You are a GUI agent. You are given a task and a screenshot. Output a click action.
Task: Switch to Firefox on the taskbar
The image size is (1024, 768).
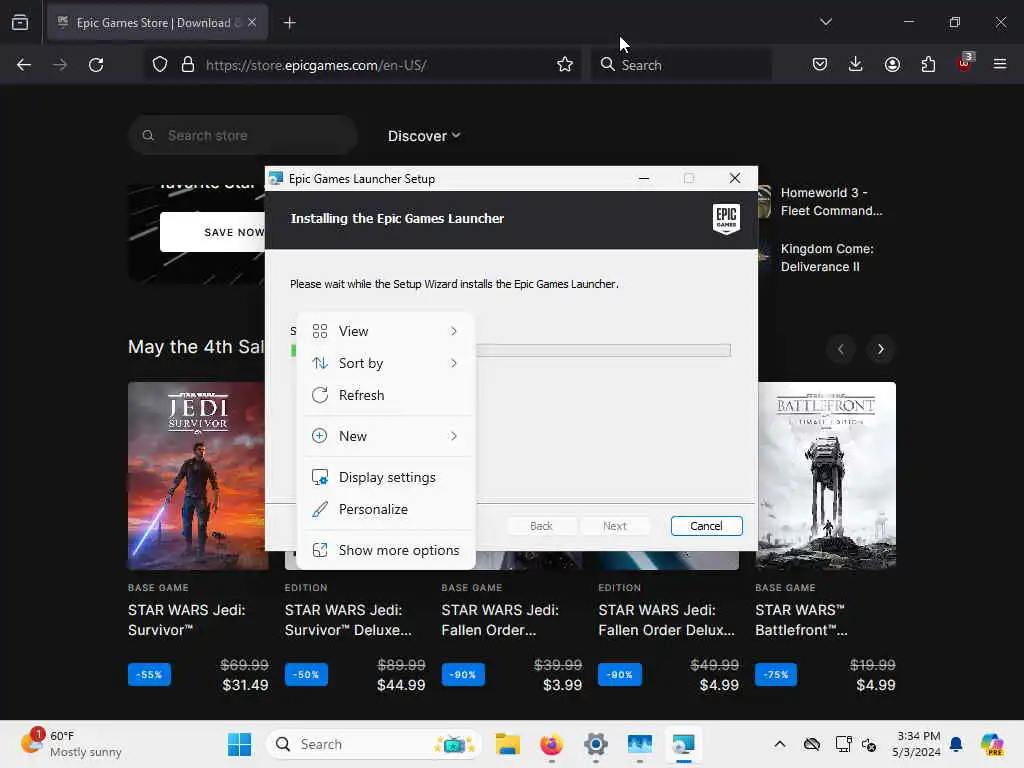click(x=552, y=744)
